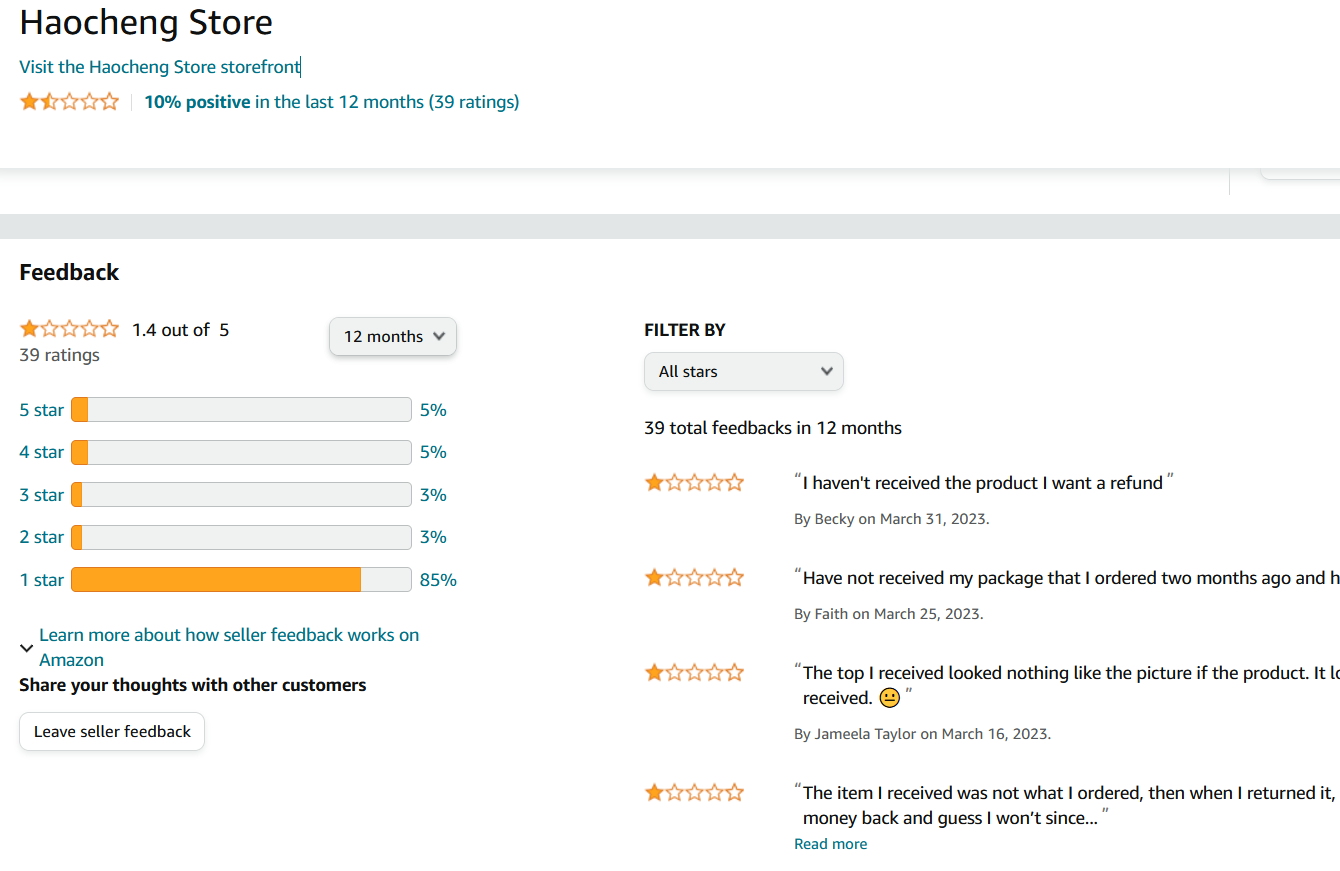Select the 3 star histogram bar

[x=241, y=495]
